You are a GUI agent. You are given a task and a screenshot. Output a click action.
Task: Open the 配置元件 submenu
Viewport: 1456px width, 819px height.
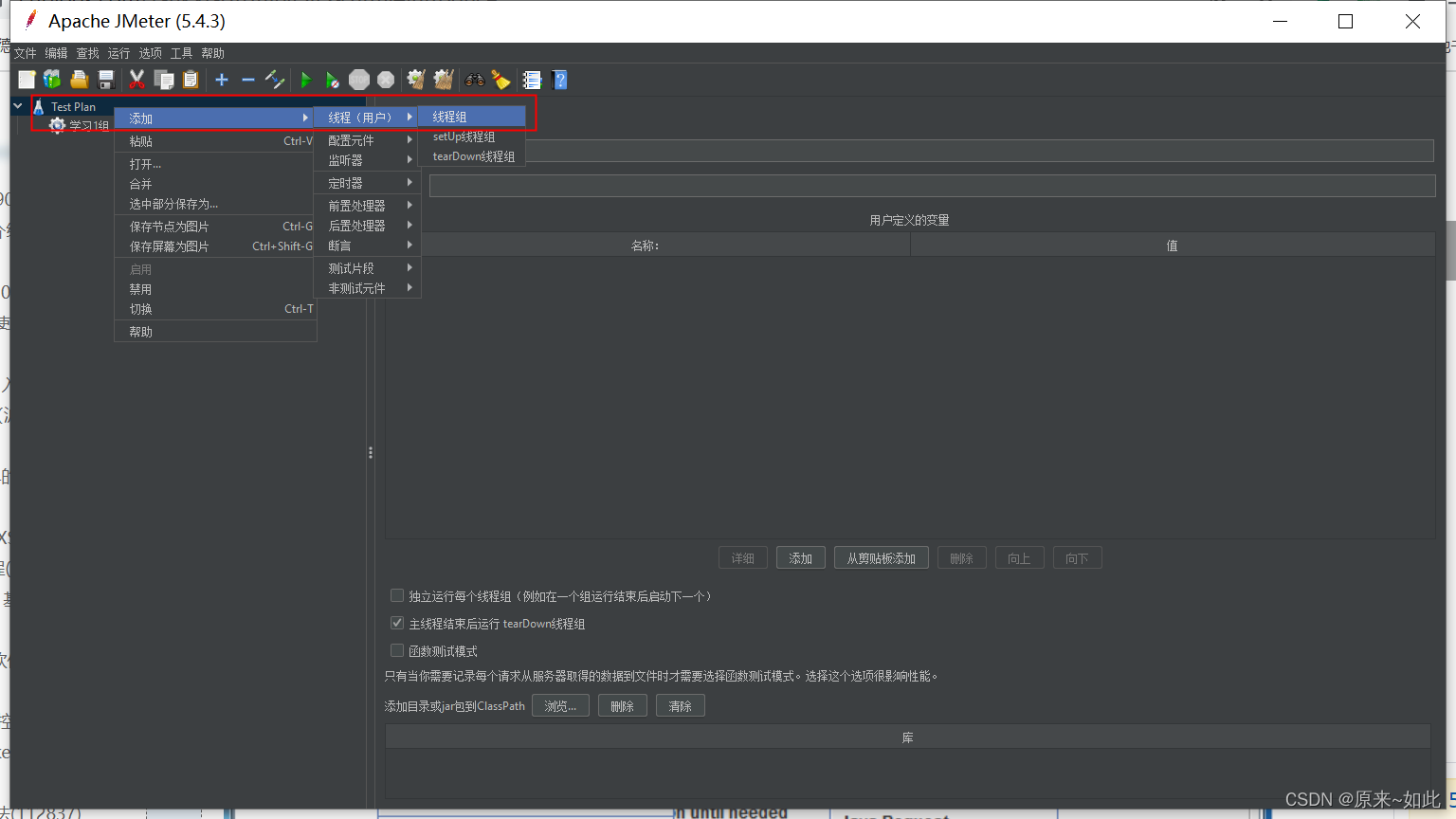(367, 140)
